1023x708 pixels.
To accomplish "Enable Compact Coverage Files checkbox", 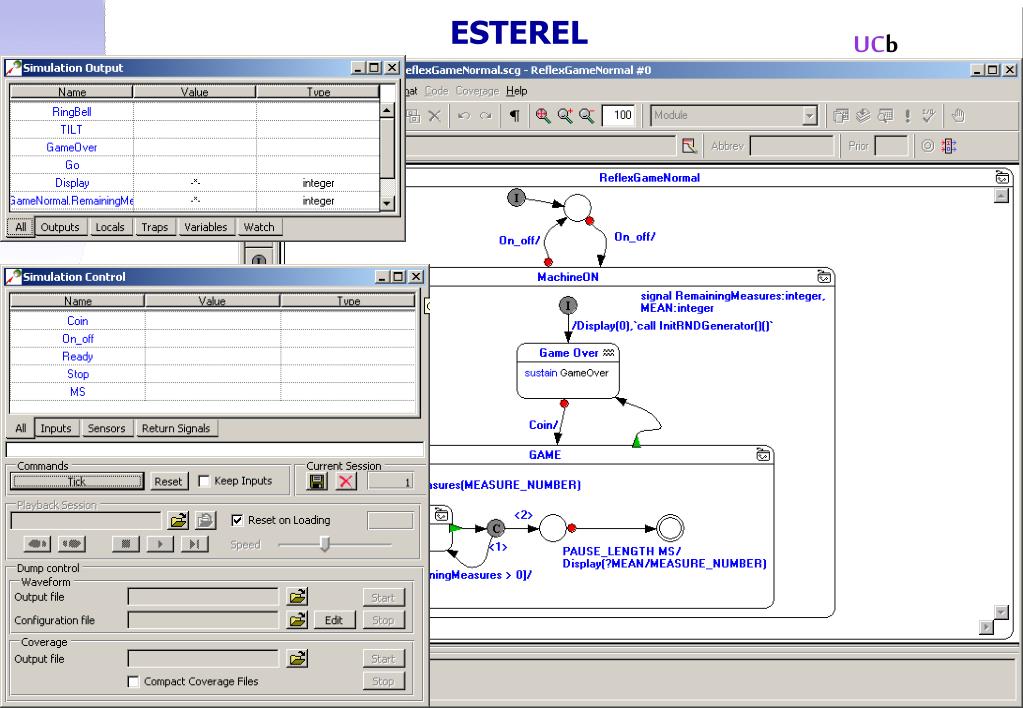I will point(133,681).
